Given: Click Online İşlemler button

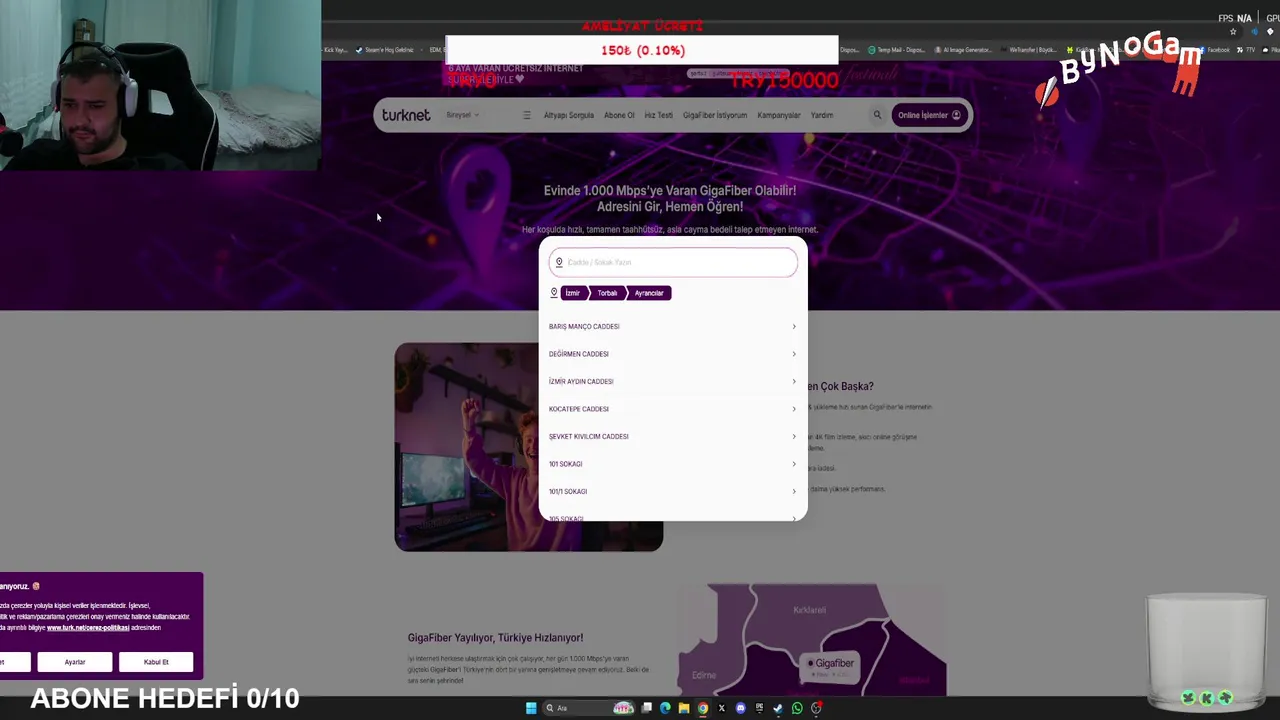Looking at the screenshot, I should (929, 115).
